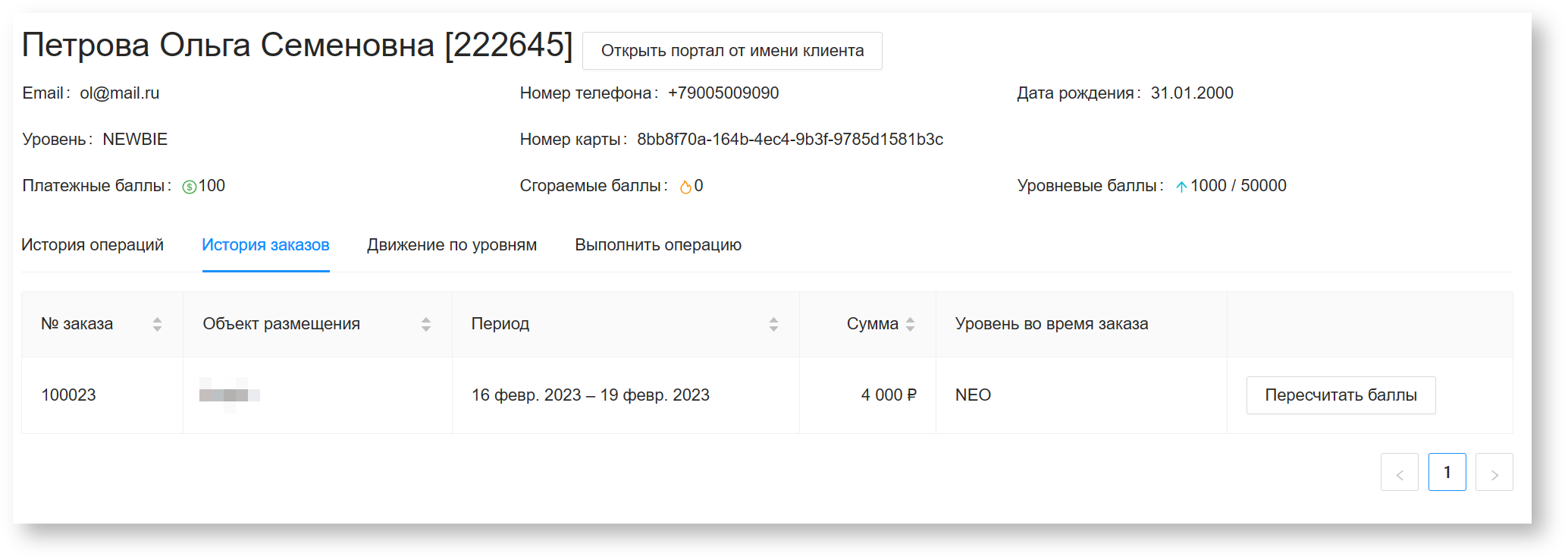Click the green coin icon beside Платежные баллы
Viewport: 1568px width, 560px height.
click(x=190, y=187)
